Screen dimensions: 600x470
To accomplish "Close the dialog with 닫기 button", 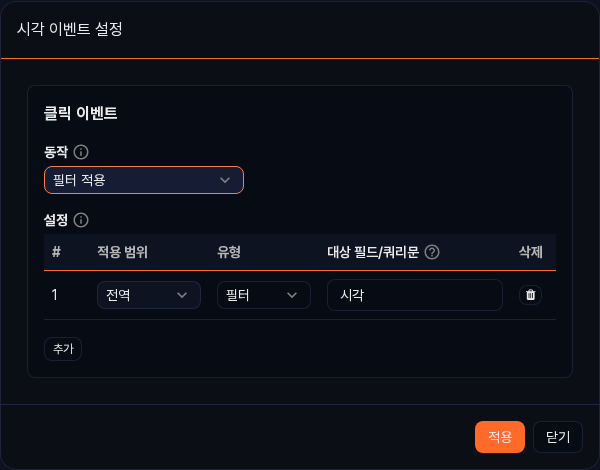I will tap(558, 437).
